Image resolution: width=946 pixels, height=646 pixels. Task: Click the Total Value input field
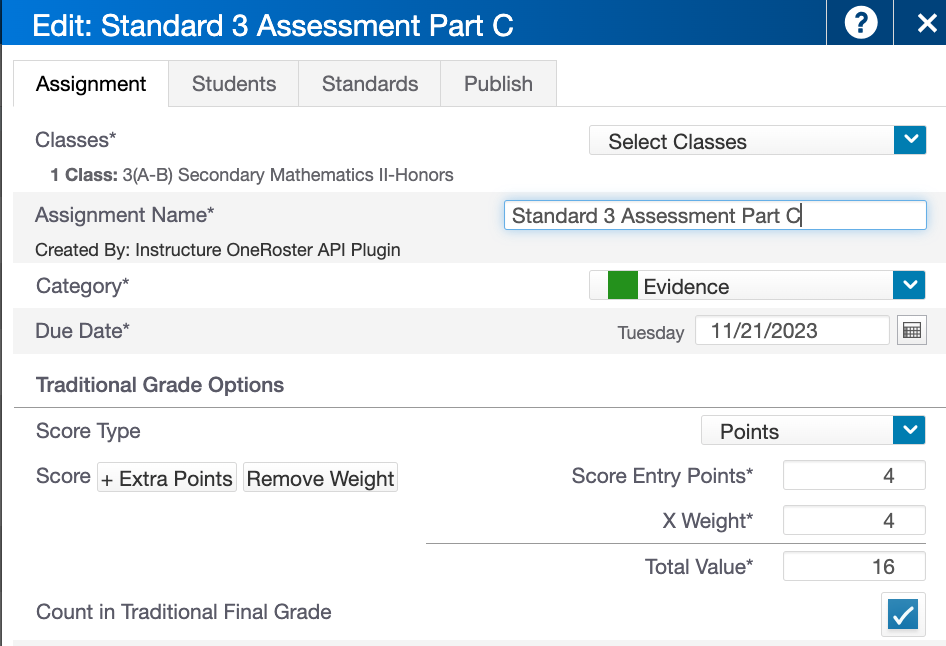tap(854, 567)
